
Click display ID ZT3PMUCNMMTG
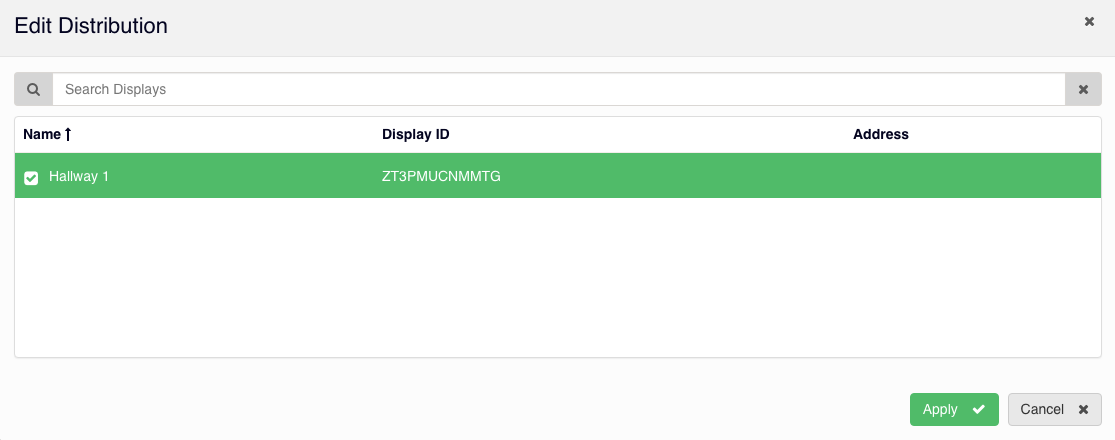click(441, 176)
